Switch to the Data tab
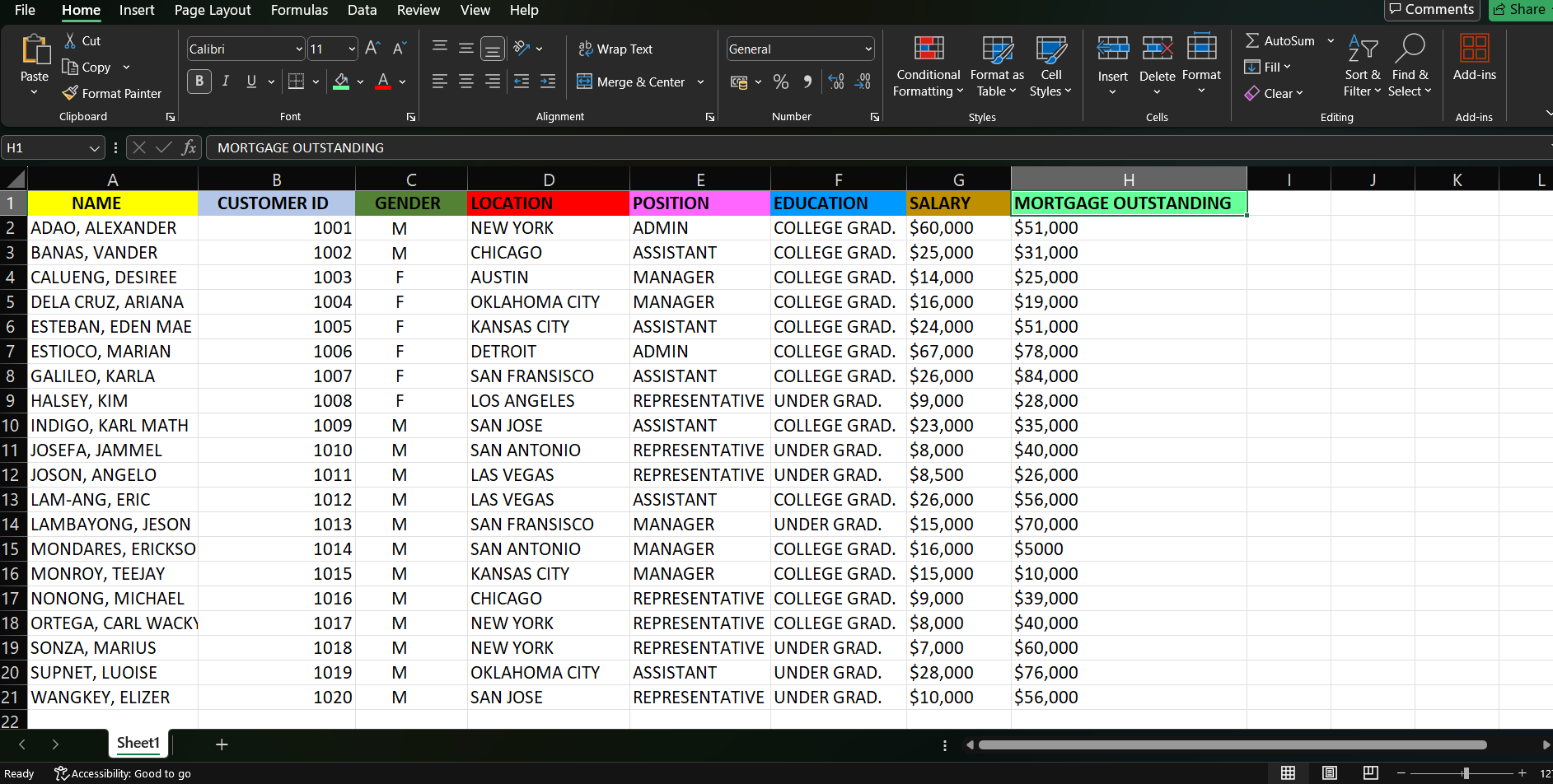Screen dimensions: 1553x784 tap(362, 10)
